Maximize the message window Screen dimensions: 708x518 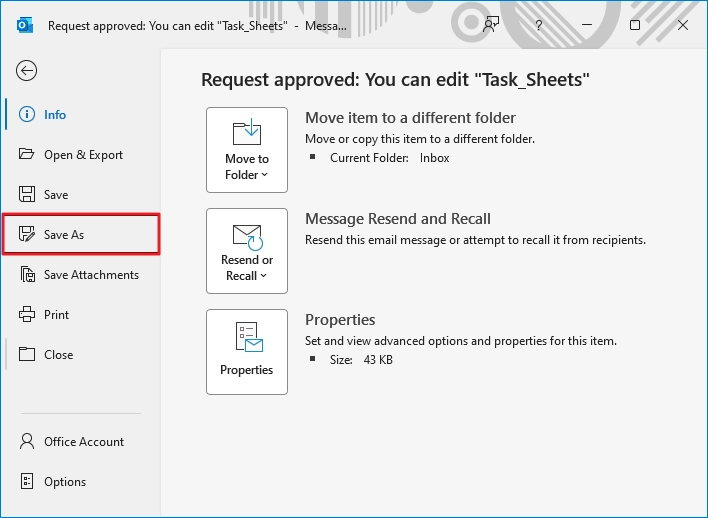tap(635, 25)
